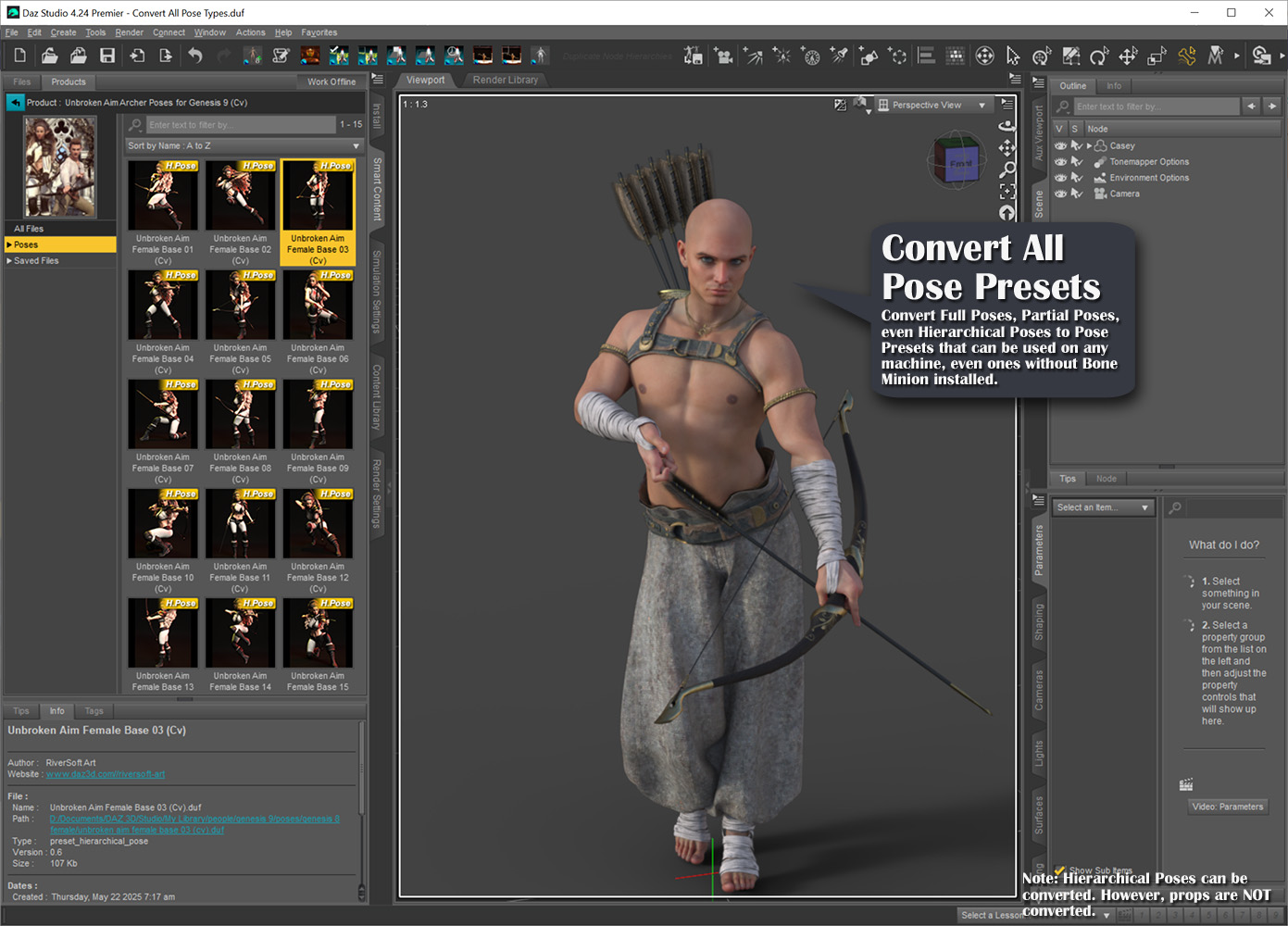Hide the Casey node in the Scene
Viewport: 1288px width, 926px height.
[1059, 145]
